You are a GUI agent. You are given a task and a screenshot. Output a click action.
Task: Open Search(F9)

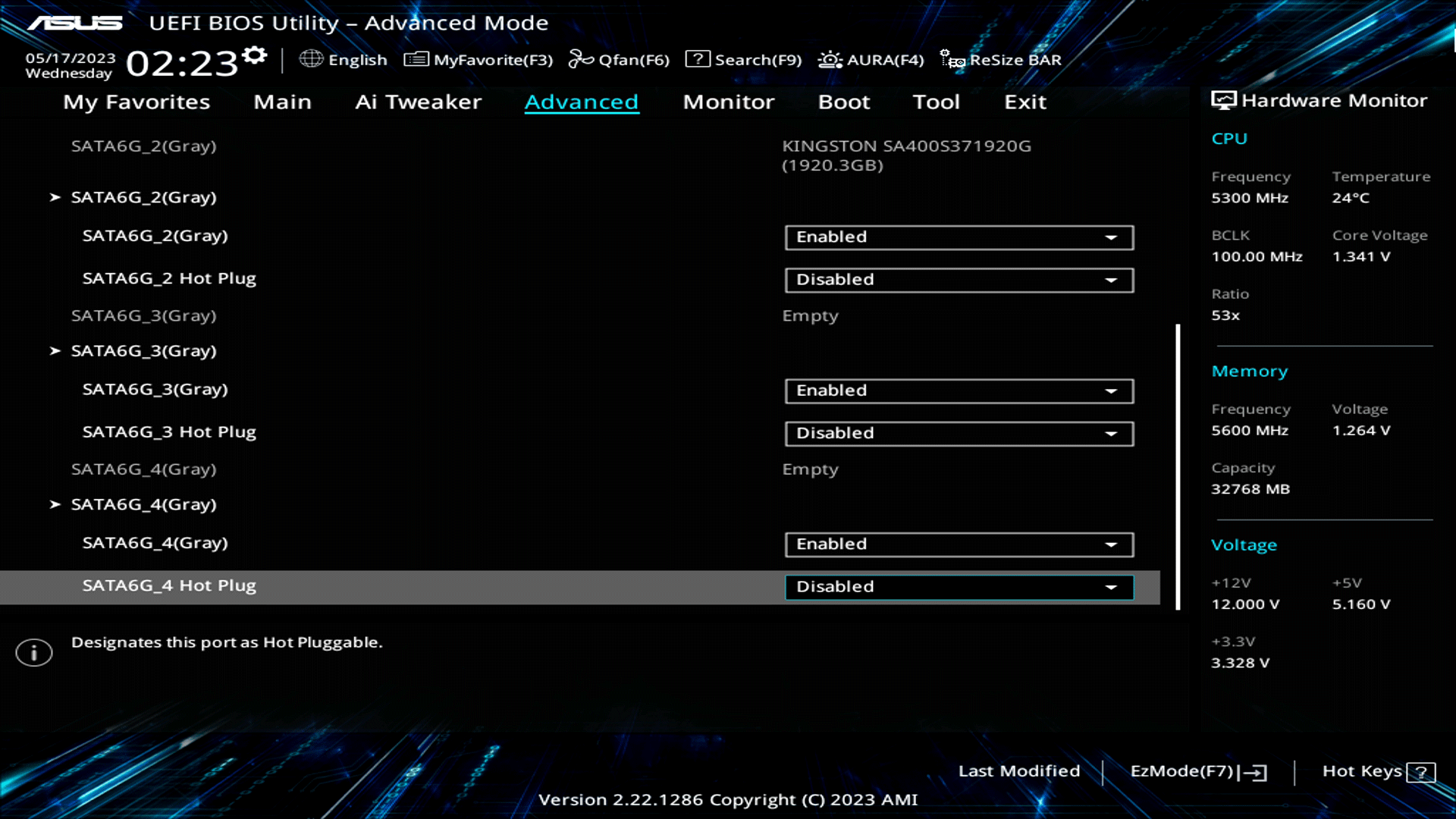743,59
